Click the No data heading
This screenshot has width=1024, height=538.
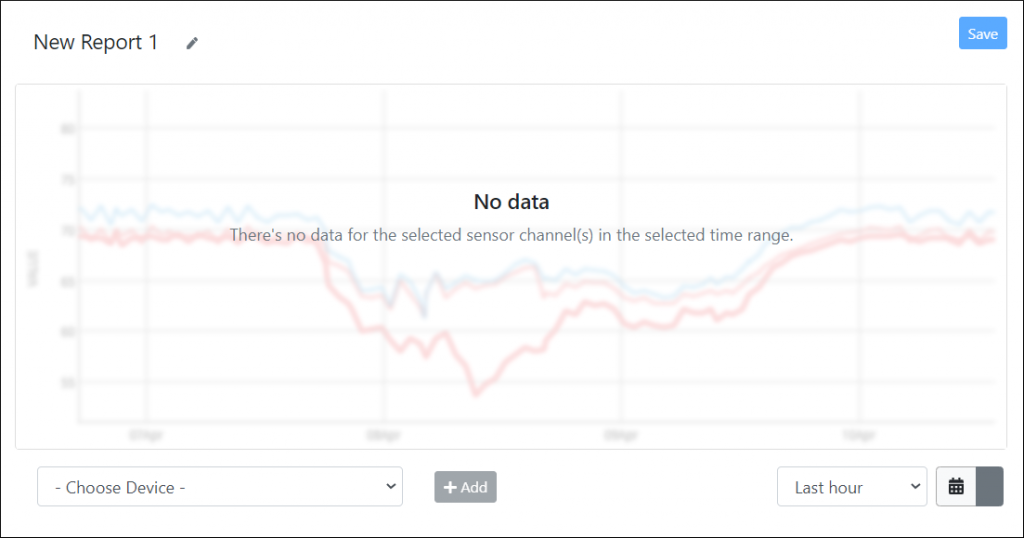coord(511,202)
